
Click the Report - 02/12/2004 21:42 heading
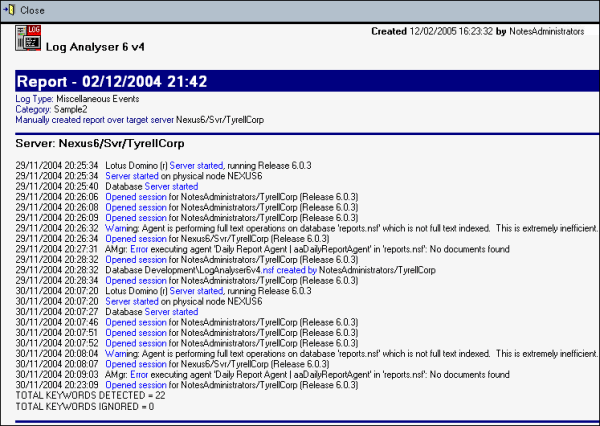(112, 82)
